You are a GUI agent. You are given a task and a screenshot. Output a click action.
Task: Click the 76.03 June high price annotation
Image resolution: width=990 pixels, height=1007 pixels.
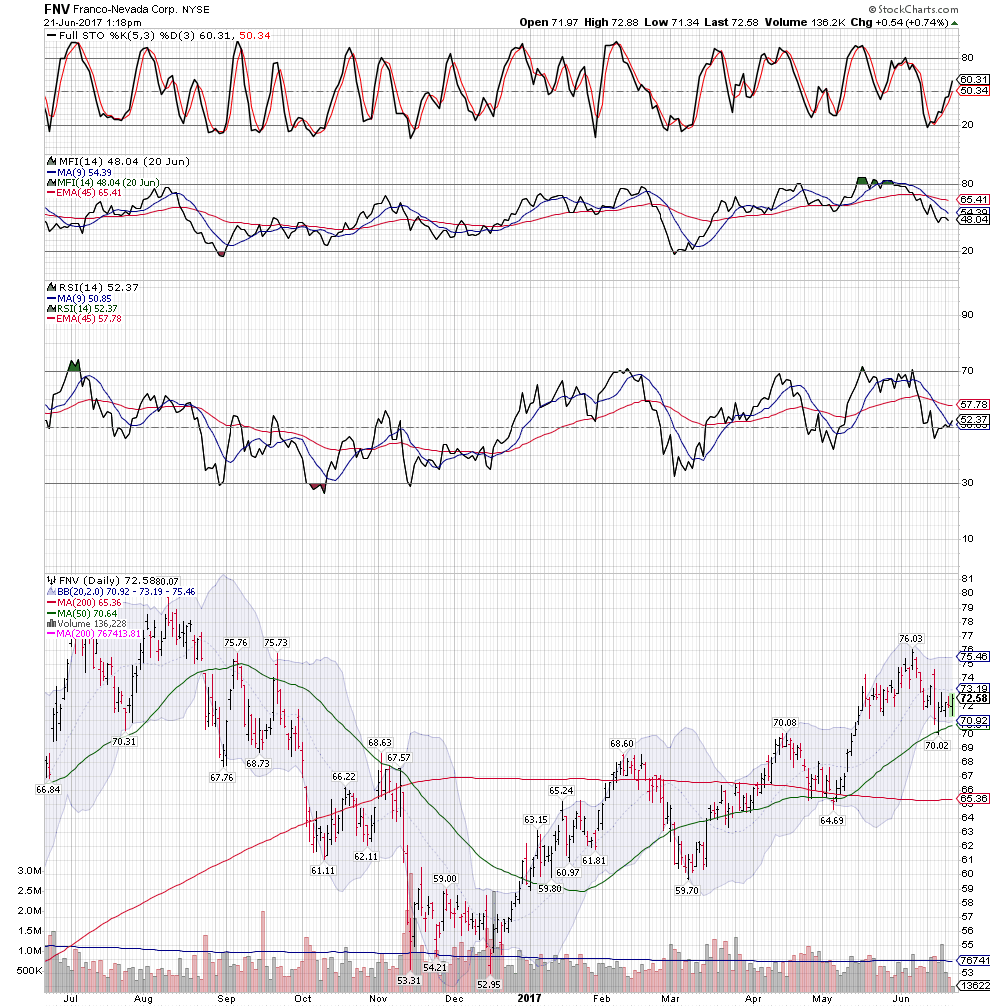pos(911,638)
